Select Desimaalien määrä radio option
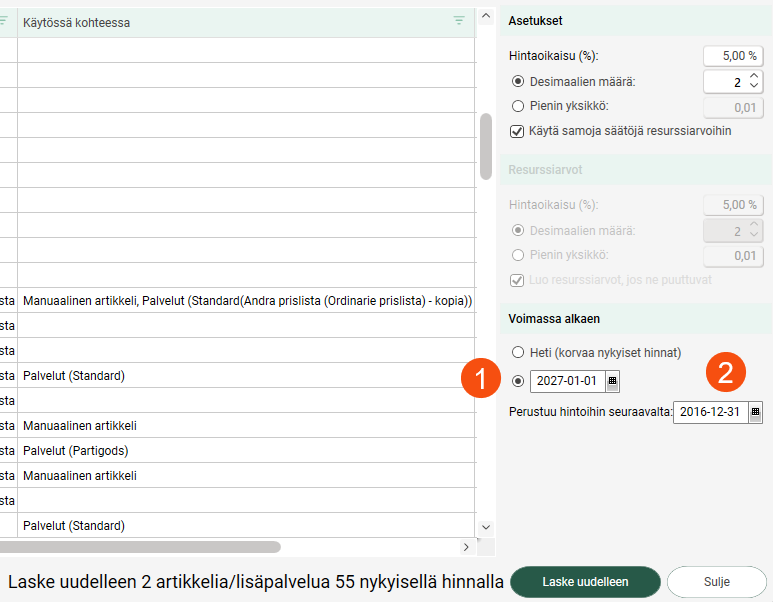Image resolution: width=773 pixels, height=602 pixels. 518,81
